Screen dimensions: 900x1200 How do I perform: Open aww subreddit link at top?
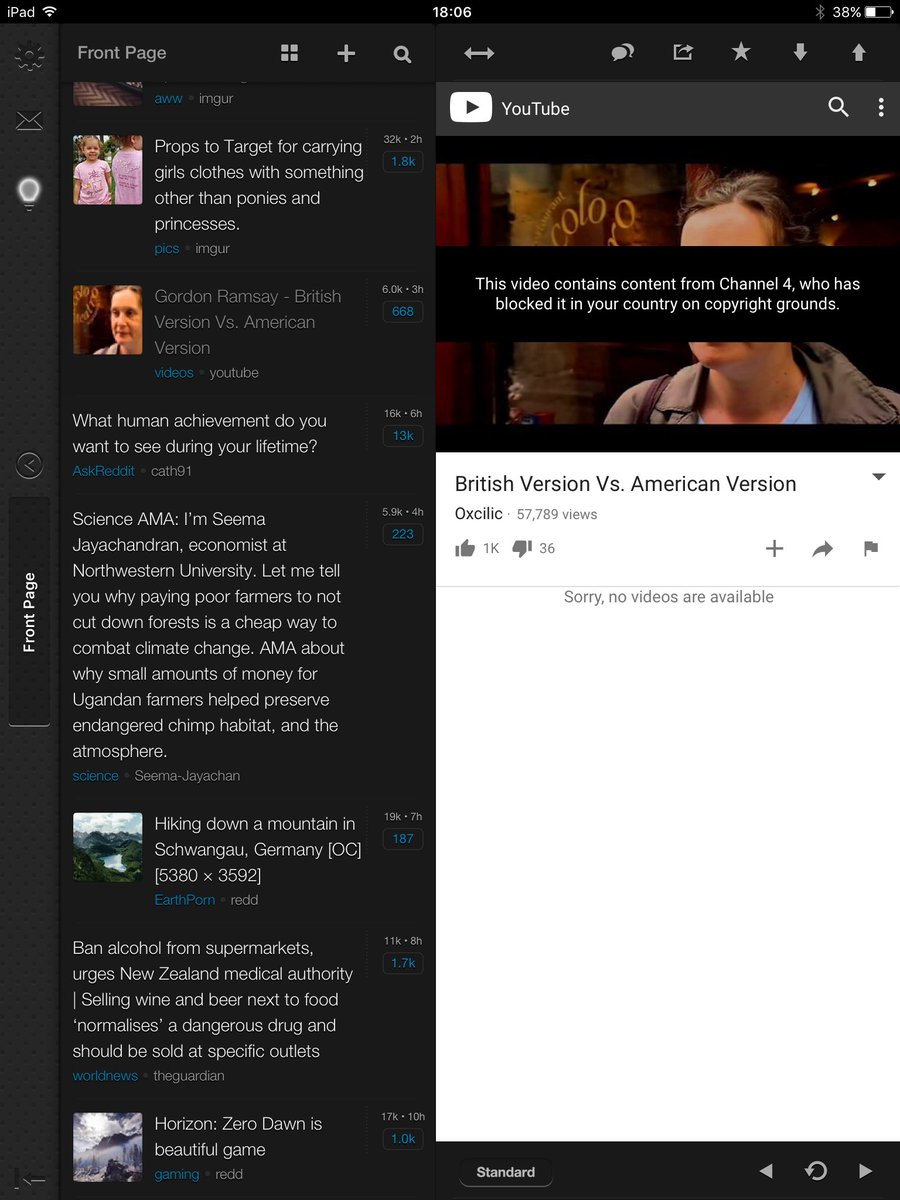(x=168, y=98)
